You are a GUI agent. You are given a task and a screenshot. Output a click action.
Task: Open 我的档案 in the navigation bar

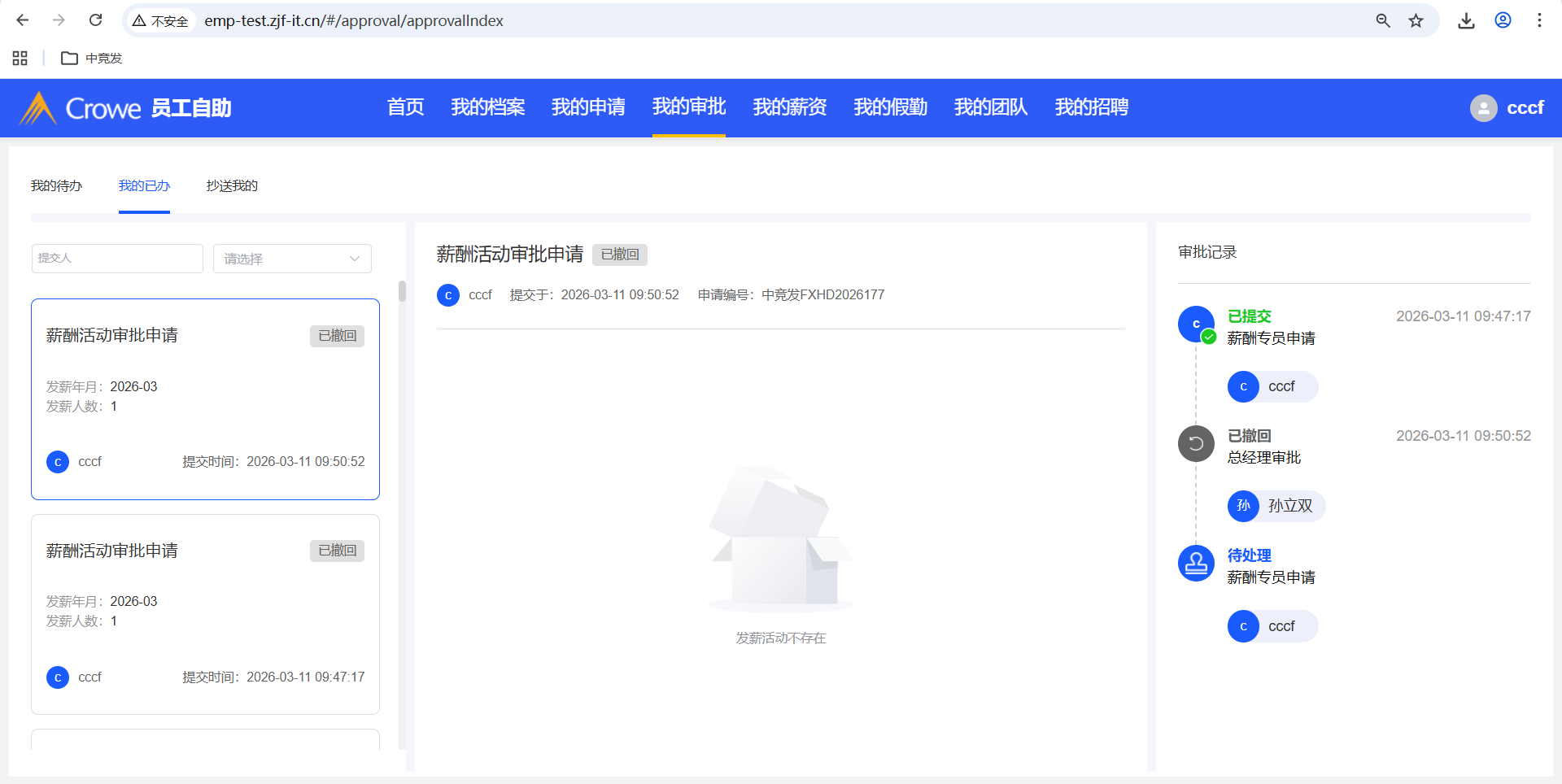point(488,107)
